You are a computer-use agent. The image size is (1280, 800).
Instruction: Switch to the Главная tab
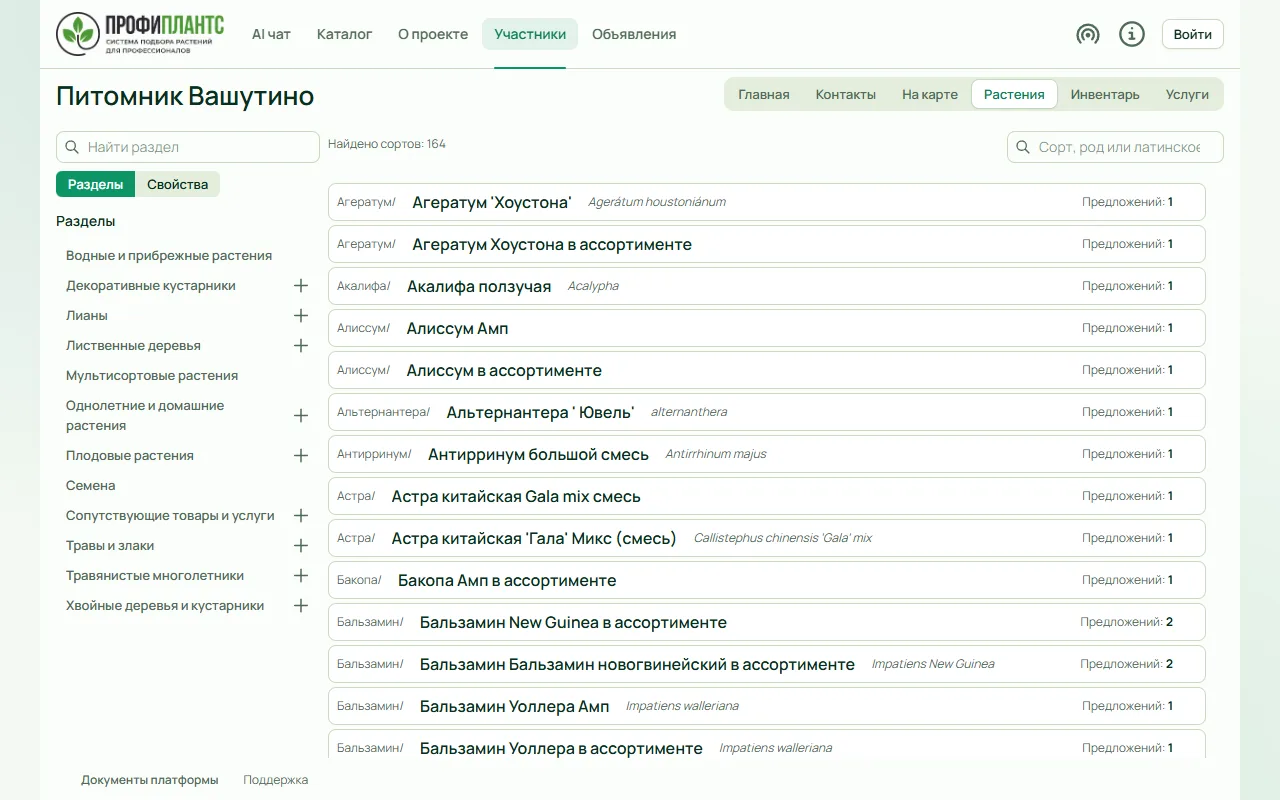pyautogui.click(x=764, y=94)
